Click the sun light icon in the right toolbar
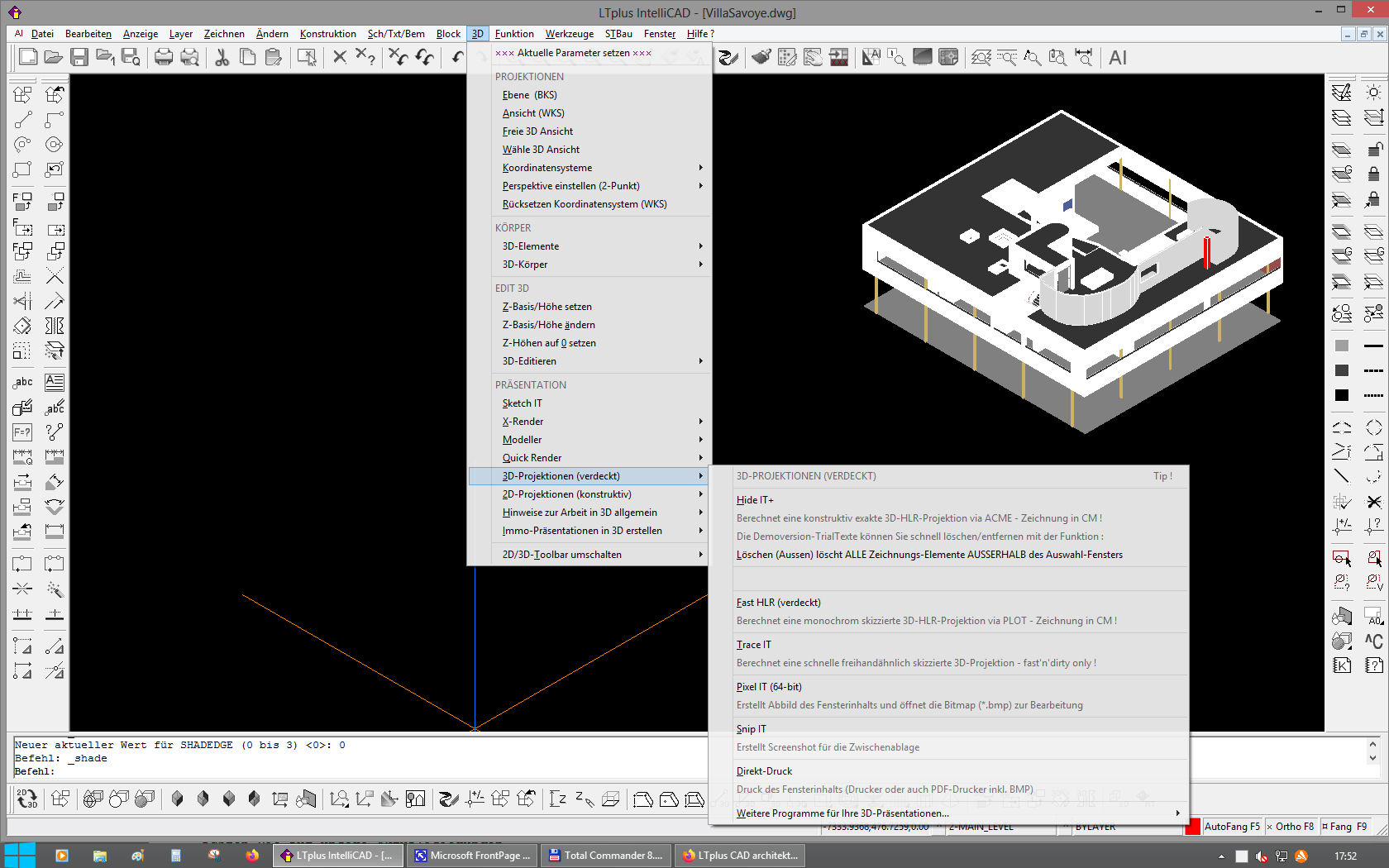 1373,92
